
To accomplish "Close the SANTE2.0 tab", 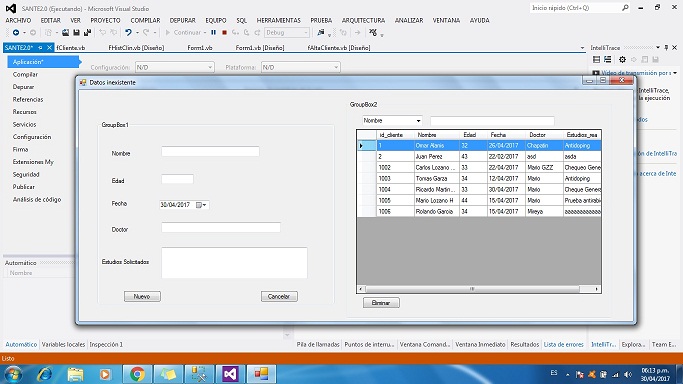I will pos(49,47).
